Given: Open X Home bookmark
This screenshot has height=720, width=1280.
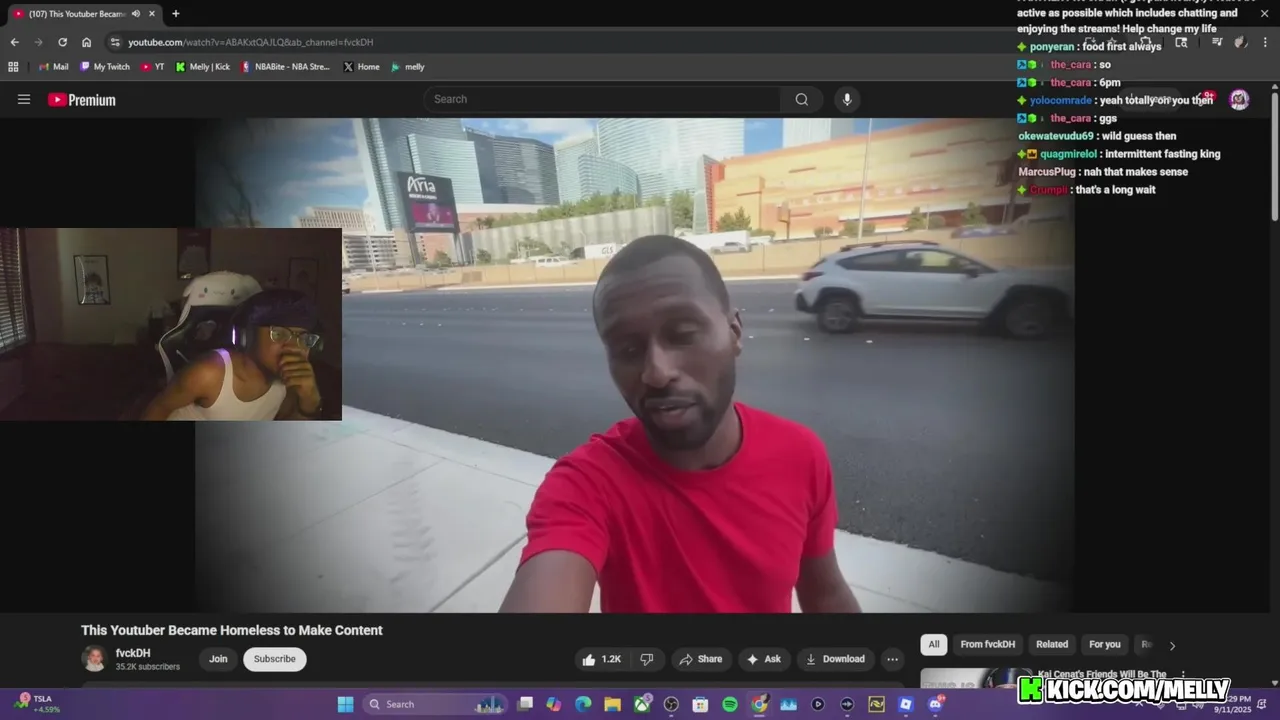Looking at the screenshot, I should [361, 67].
